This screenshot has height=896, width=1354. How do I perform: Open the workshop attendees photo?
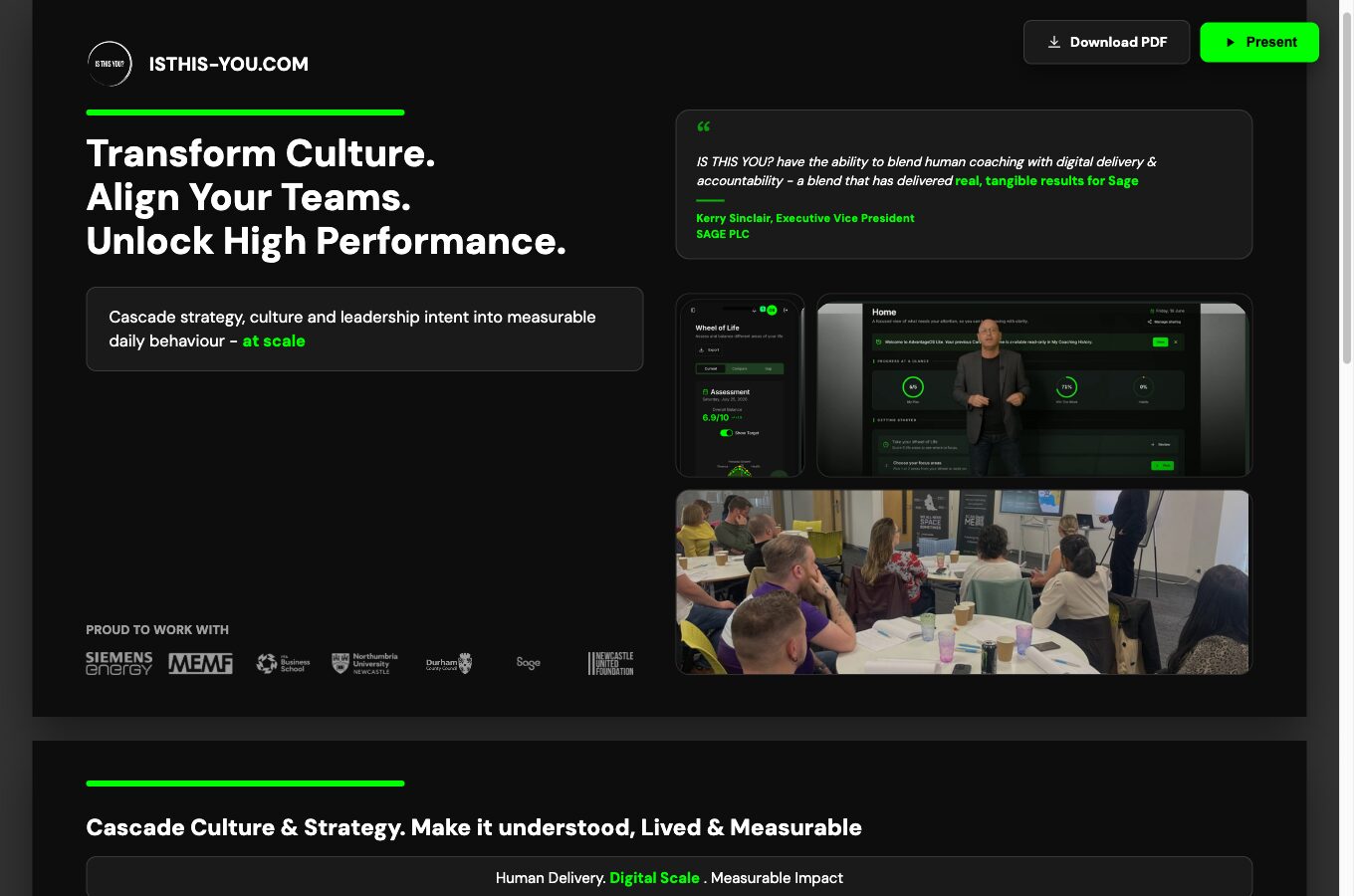(x=963, y=581)
